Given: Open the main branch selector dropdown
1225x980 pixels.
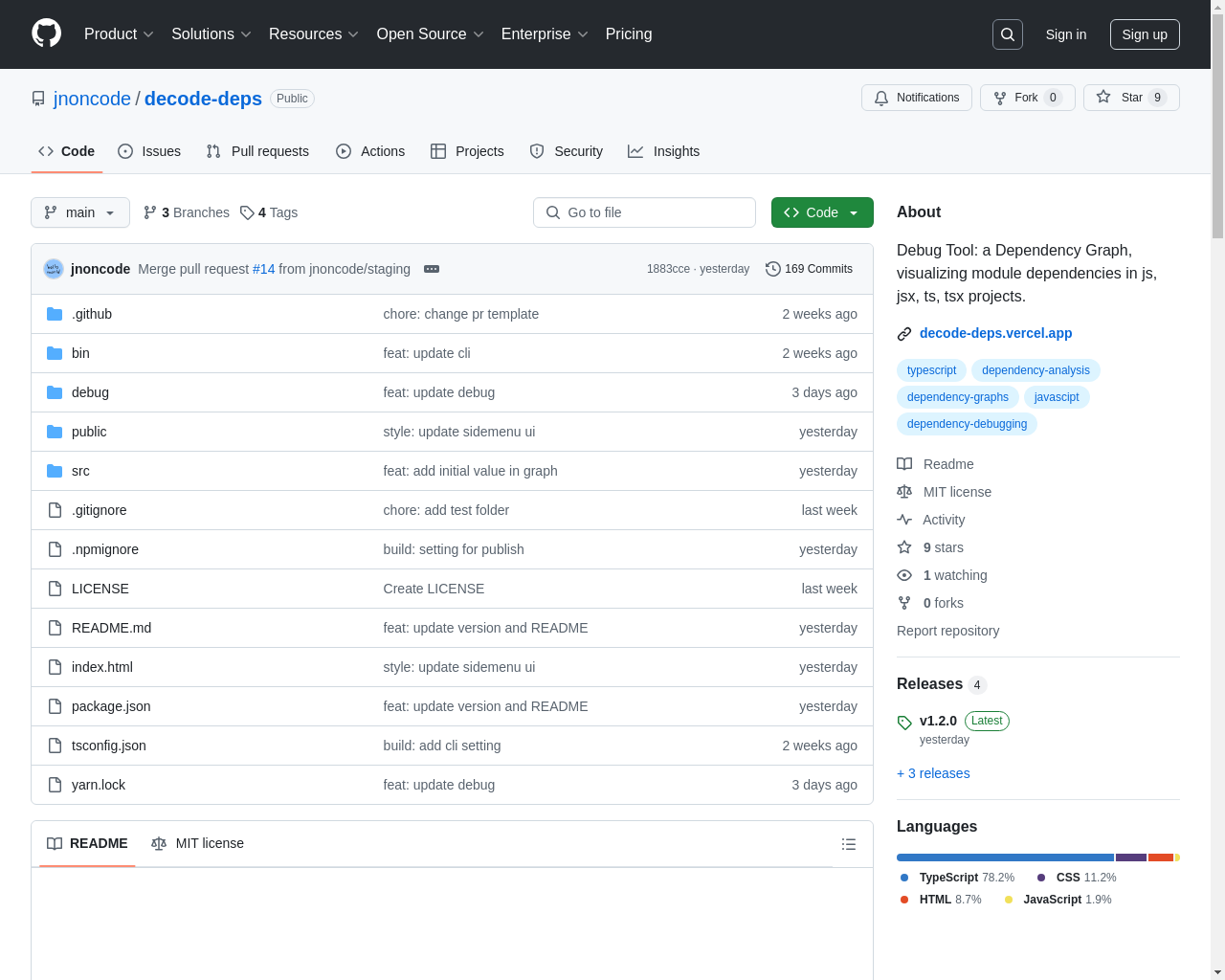Looking at the screenshot, I should (80, 212).
